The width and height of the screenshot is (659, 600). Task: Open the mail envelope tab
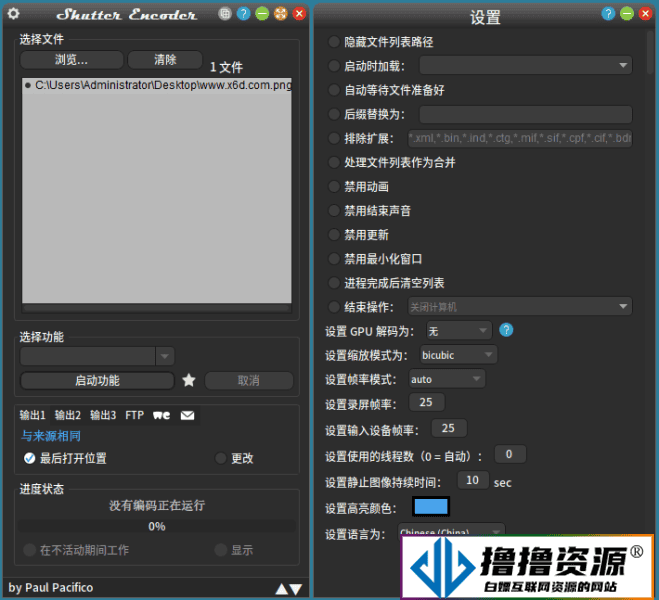click(x=187, y=416)
